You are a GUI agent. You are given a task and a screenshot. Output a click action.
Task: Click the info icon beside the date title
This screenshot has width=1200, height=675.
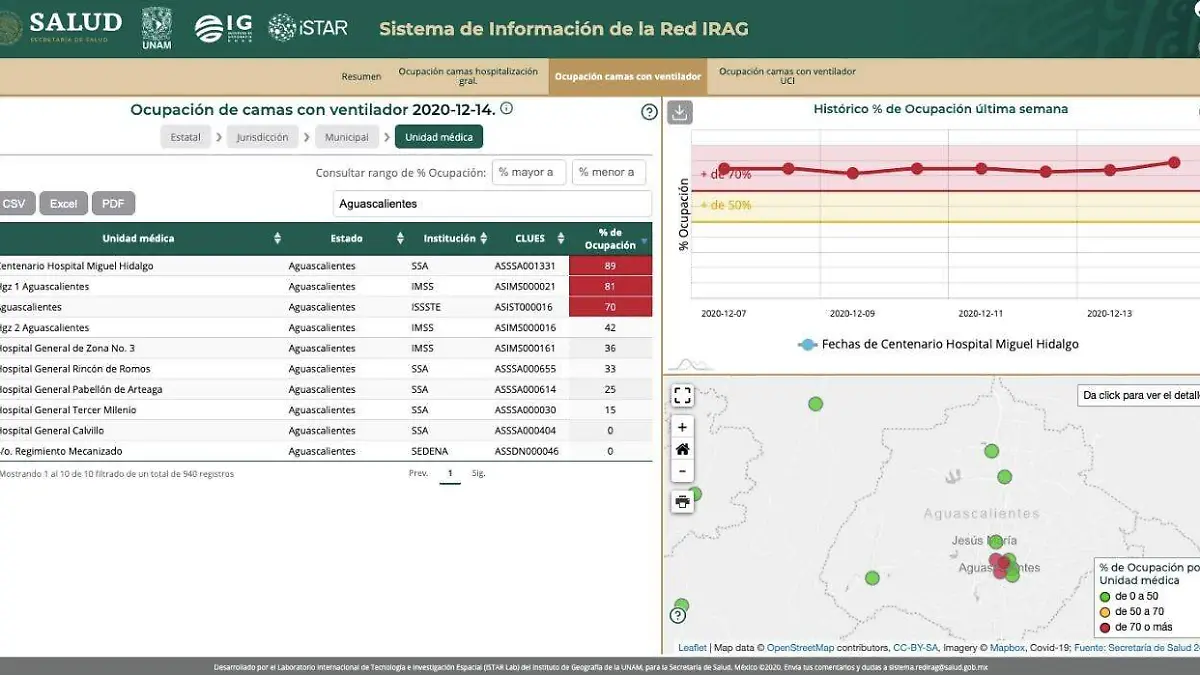(507, 109)
